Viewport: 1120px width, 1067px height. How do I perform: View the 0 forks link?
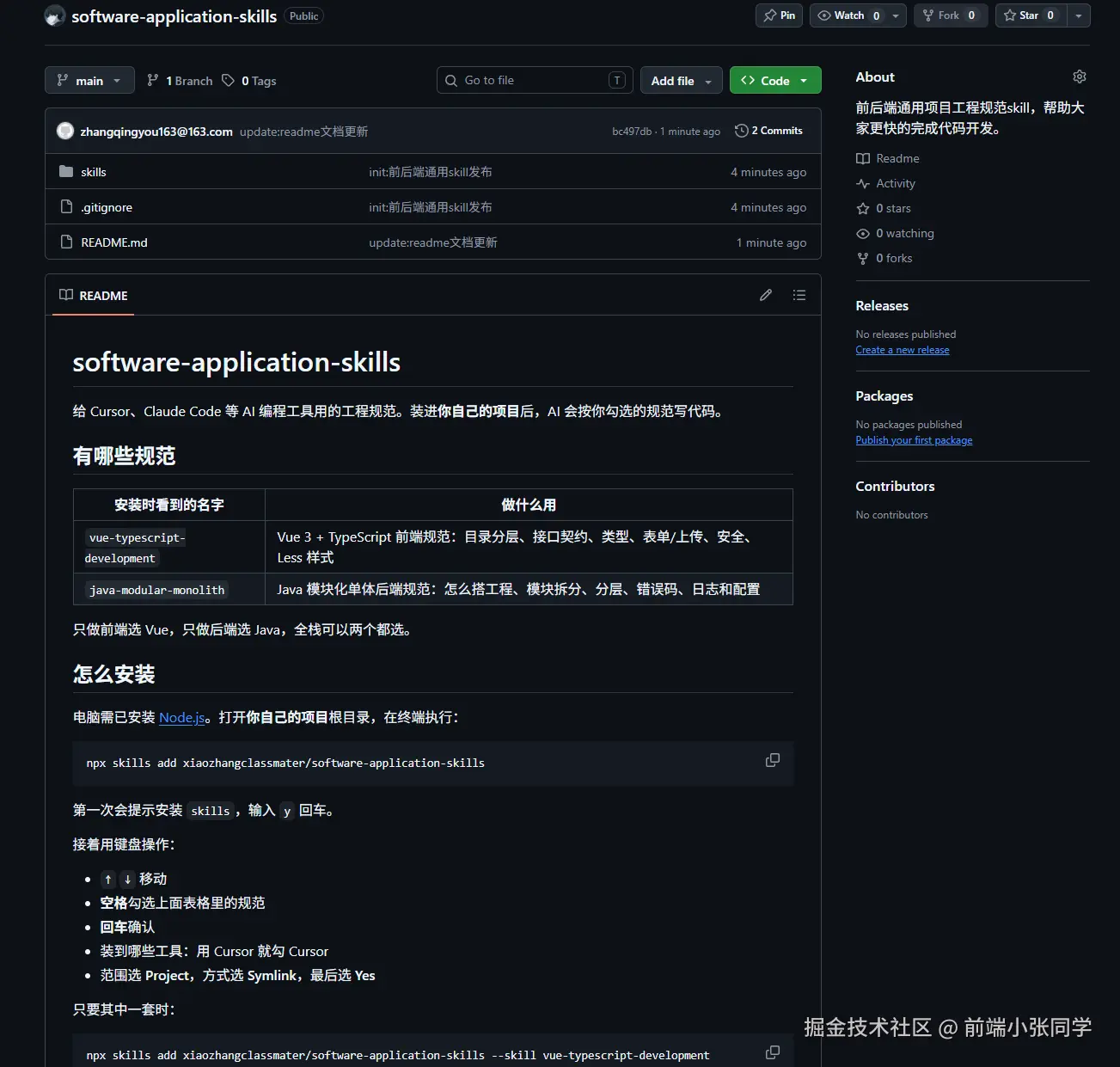pyautogui.click(x=884, y=258)
